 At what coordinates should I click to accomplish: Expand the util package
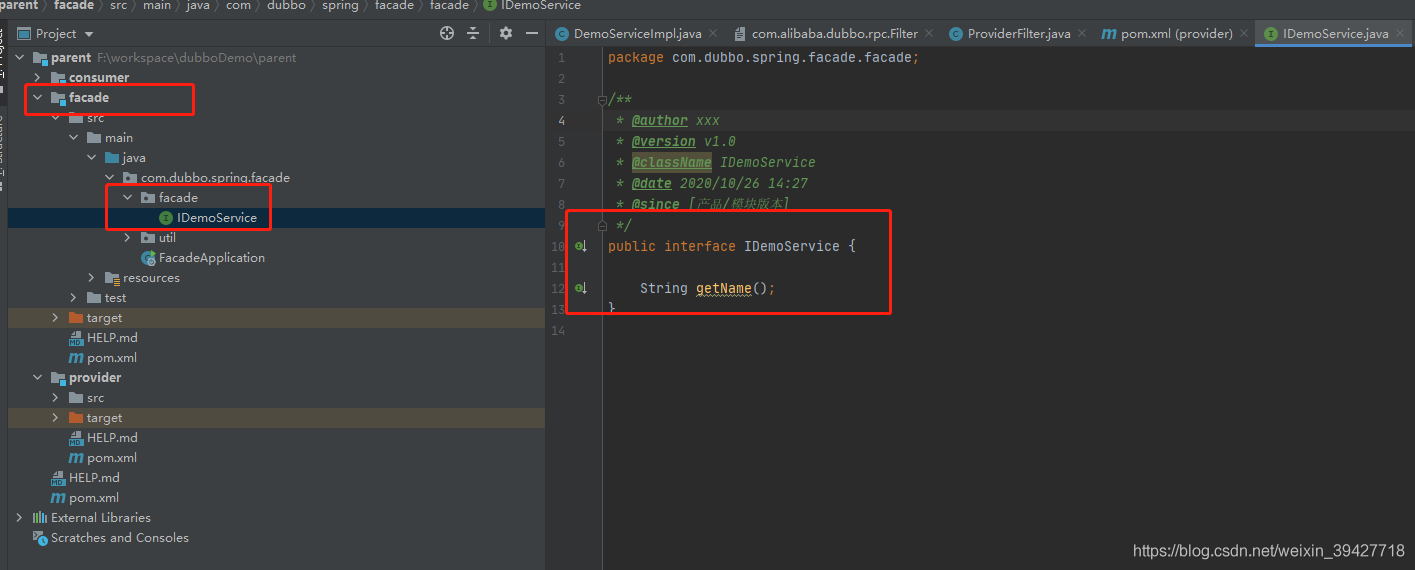coord(128,237)
